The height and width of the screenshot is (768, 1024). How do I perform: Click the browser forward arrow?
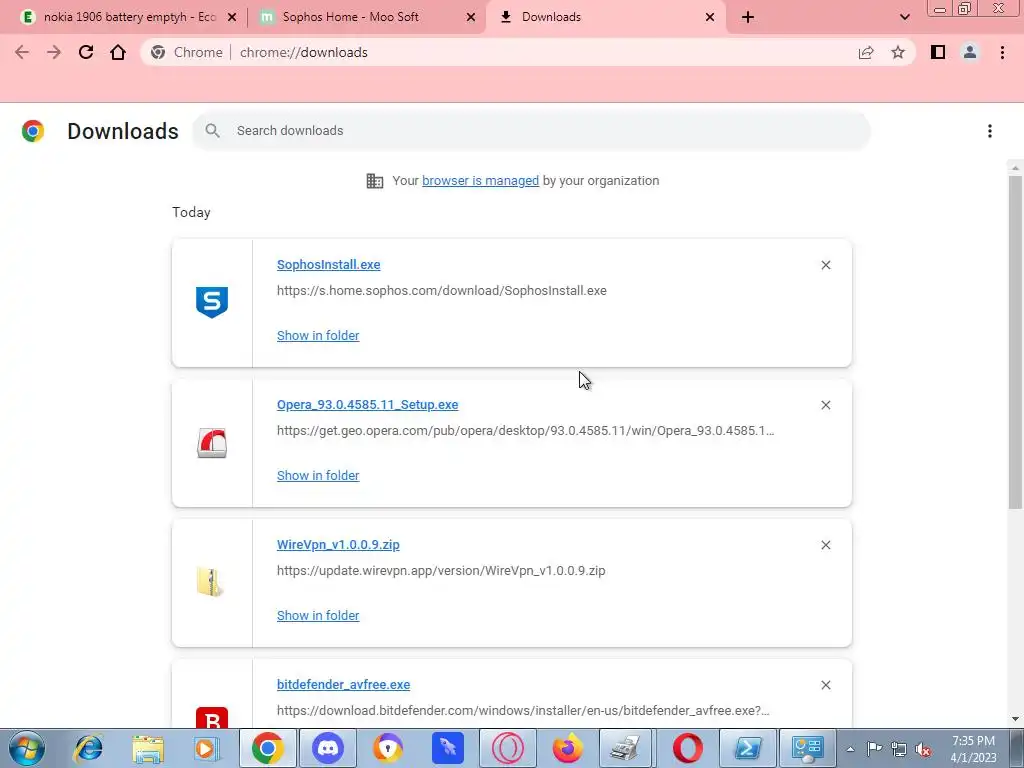pyautogui.click(x=54, y=52)
